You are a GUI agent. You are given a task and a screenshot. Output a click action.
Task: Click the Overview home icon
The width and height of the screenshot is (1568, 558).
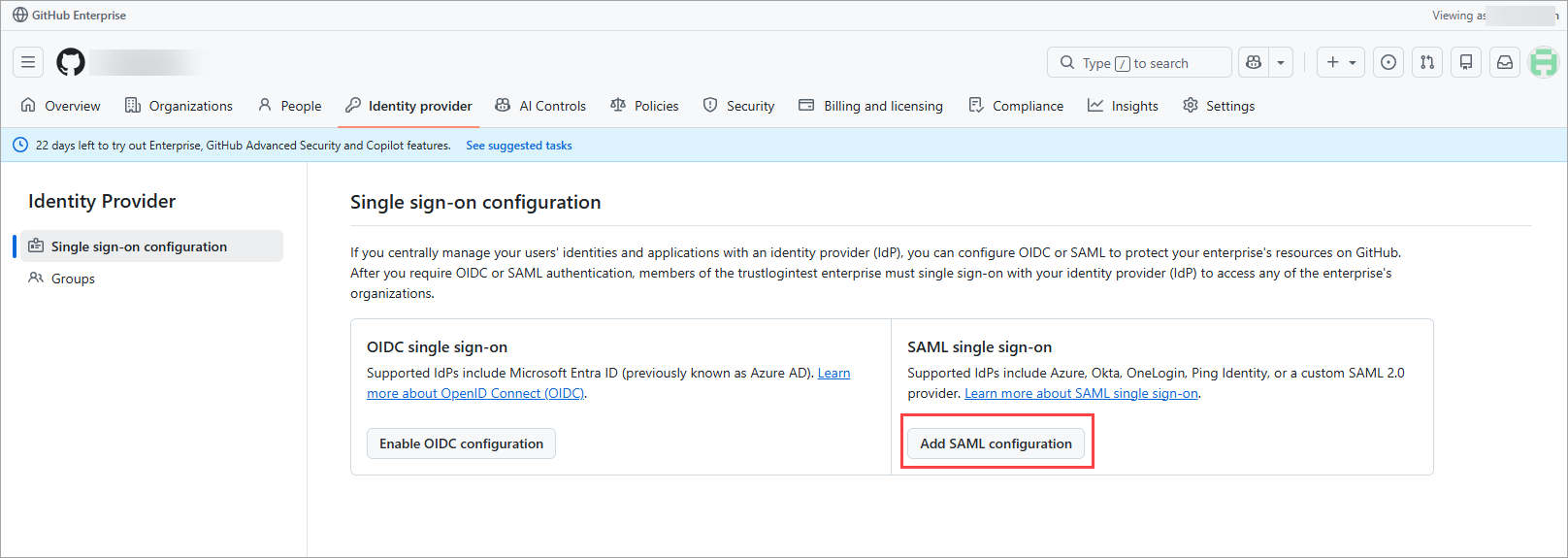(x=28, y=105)
